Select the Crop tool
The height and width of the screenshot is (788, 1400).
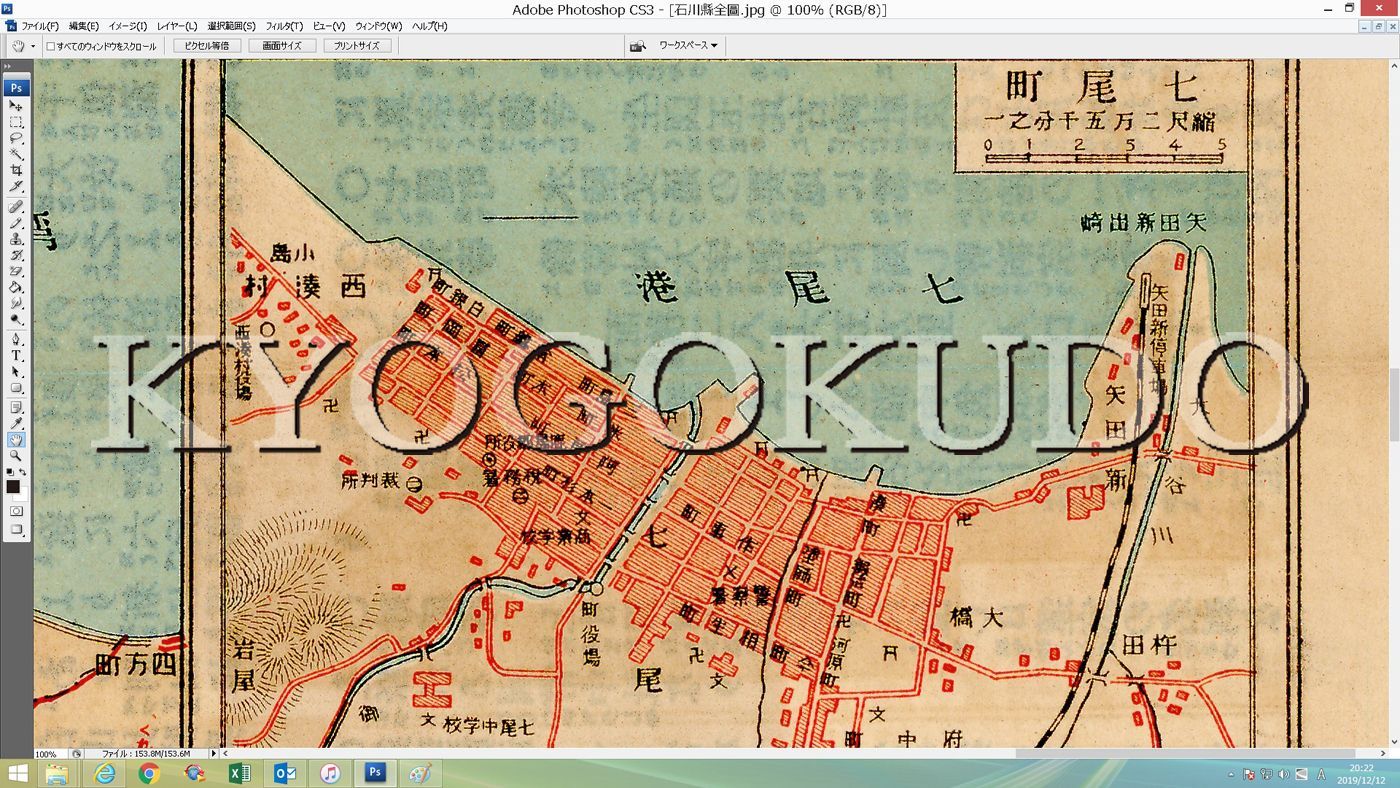16,170
